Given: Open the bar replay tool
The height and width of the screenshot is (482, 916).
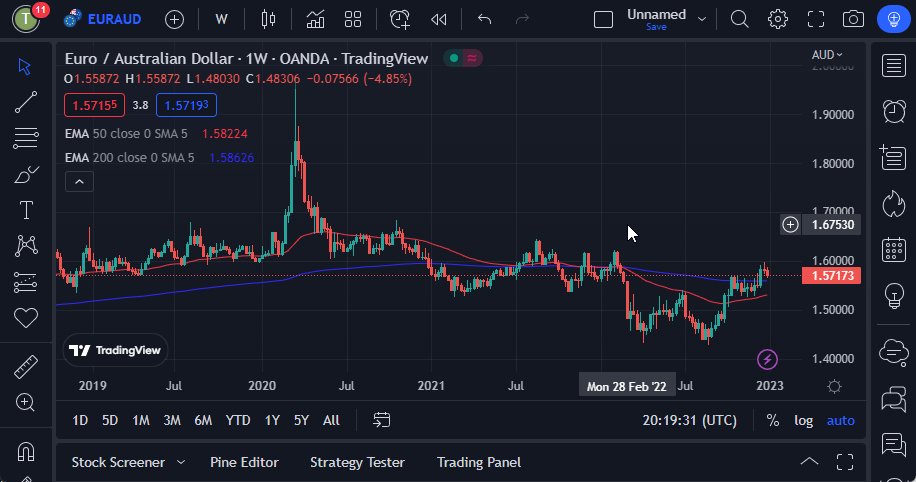Looking at the screenshot, I should pos(438,19).
